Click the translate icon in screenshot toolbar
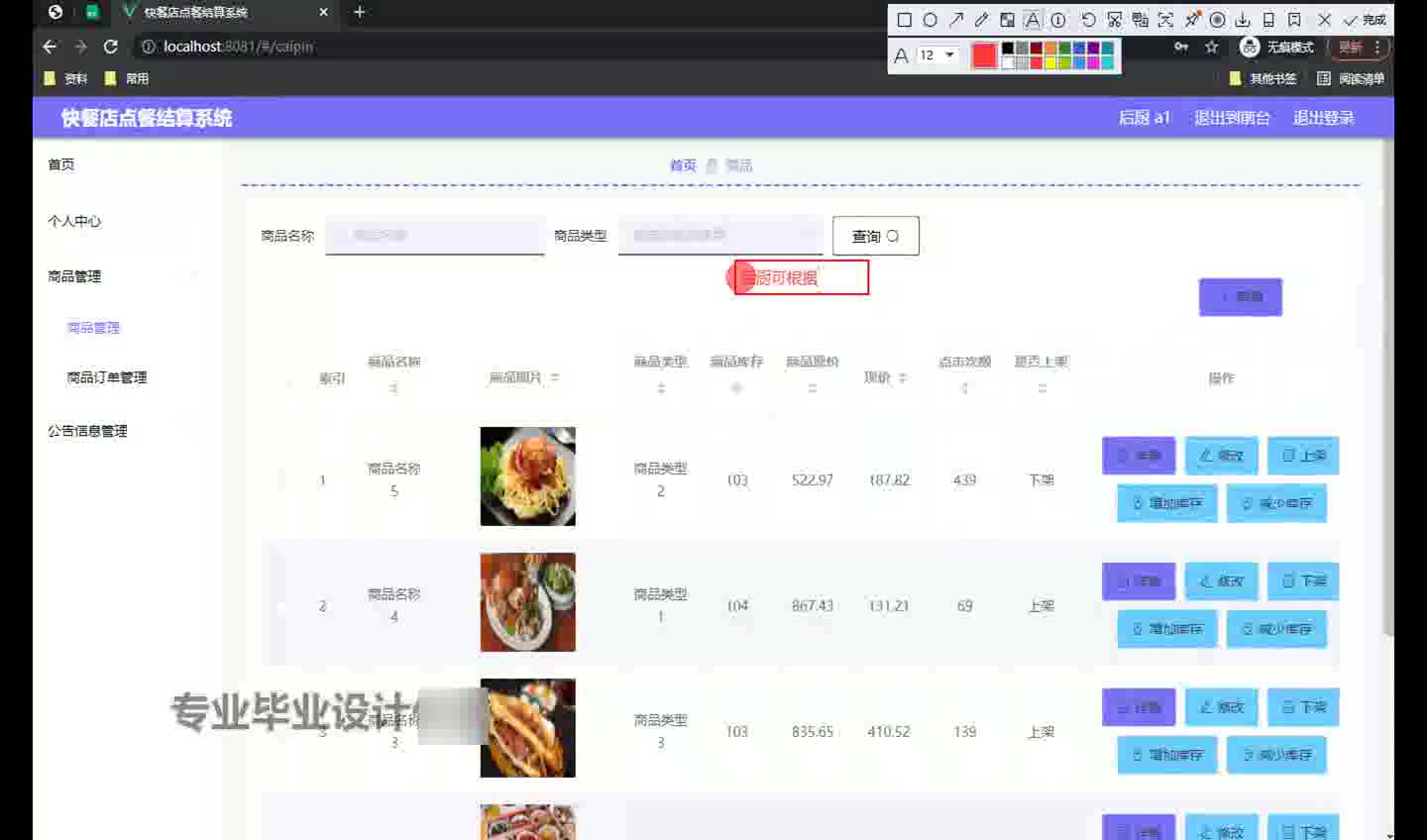 click(x=1141, y=20)
